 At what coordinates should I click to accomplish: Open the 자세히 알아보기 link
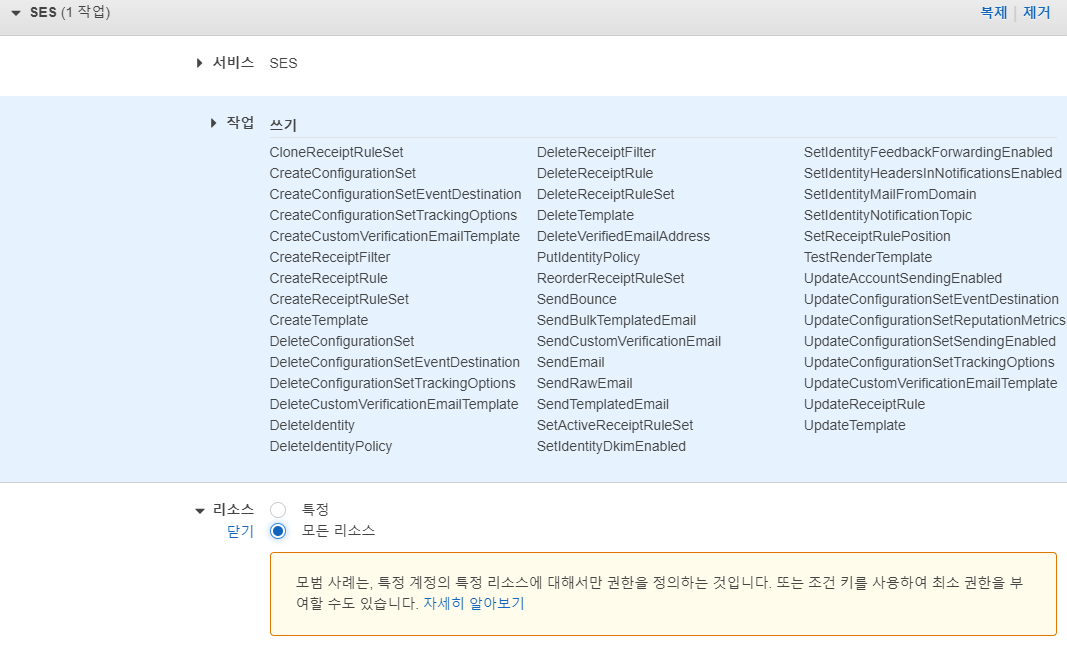[x=474, y=603]
